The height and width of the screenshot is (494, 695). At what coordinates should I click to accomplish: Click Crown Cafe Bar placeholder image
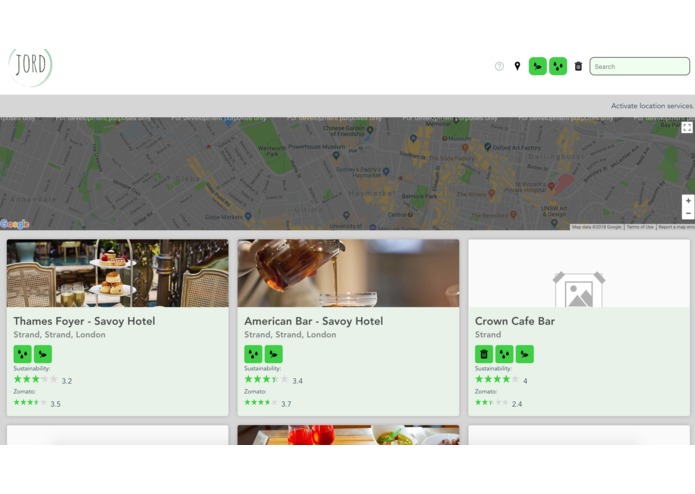coord(579,273)
